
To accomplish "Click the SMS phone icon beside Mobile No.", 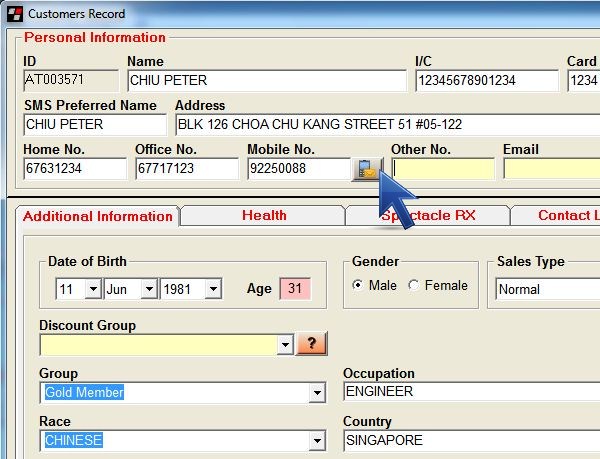I will pos(367,169).
